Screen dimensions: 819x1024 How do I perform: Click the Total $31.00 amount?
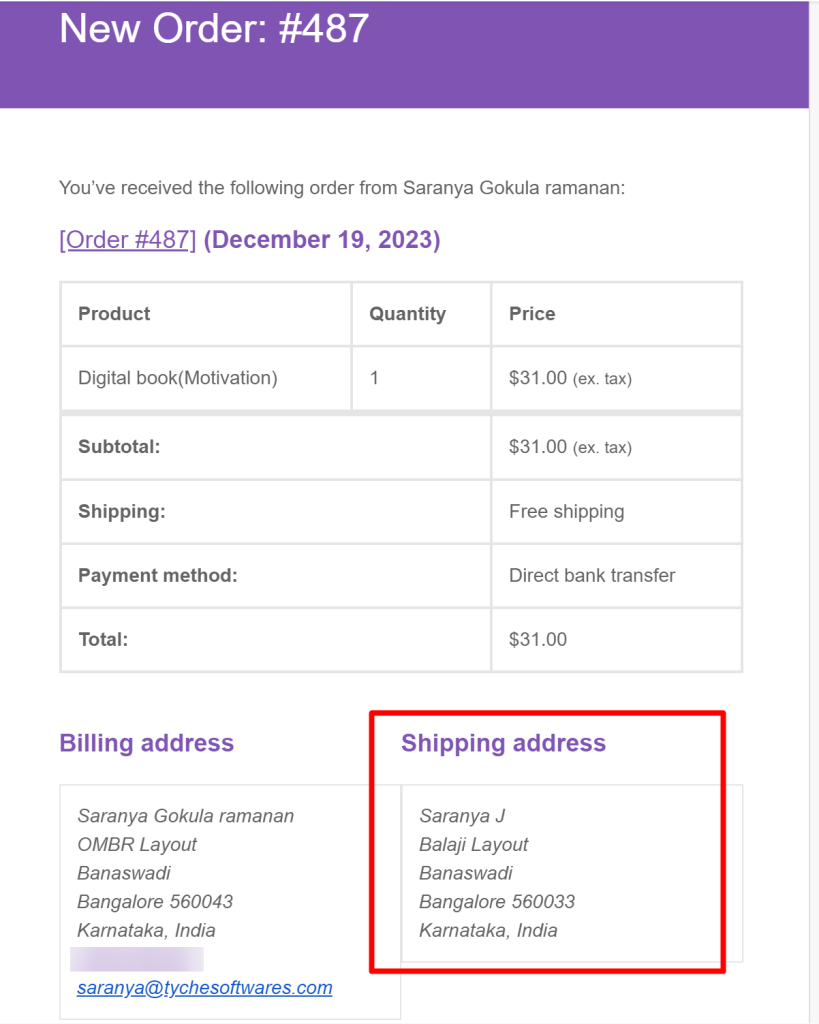click(538, 639)
